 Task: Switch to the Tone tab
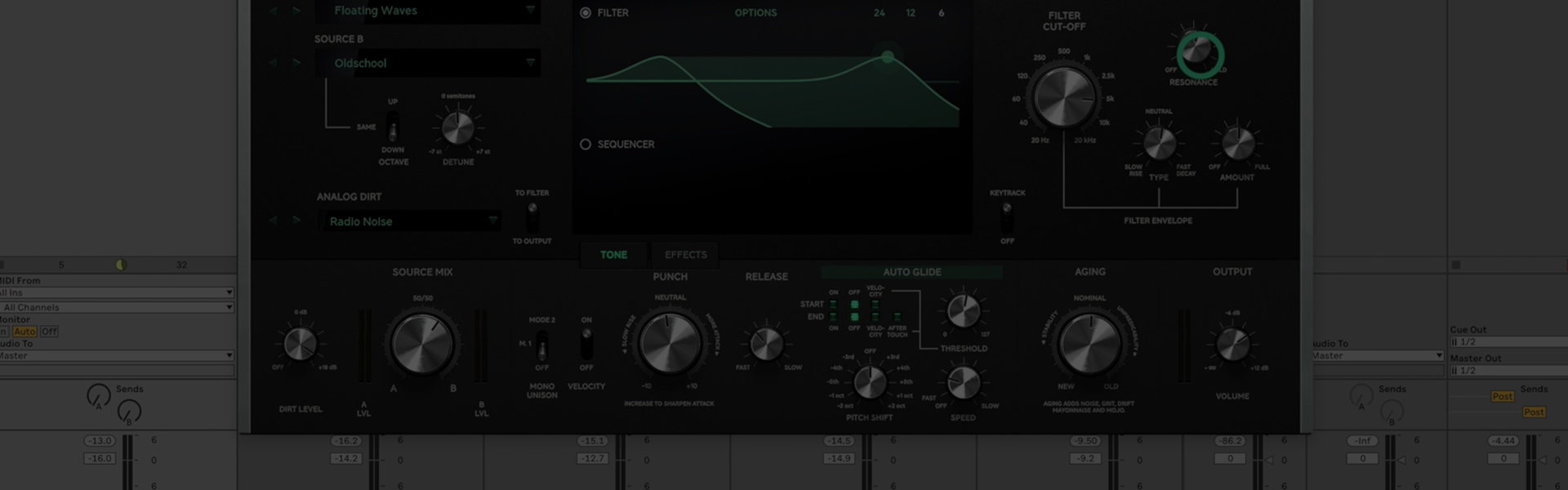pyautogui.click(x=613, y=255)
